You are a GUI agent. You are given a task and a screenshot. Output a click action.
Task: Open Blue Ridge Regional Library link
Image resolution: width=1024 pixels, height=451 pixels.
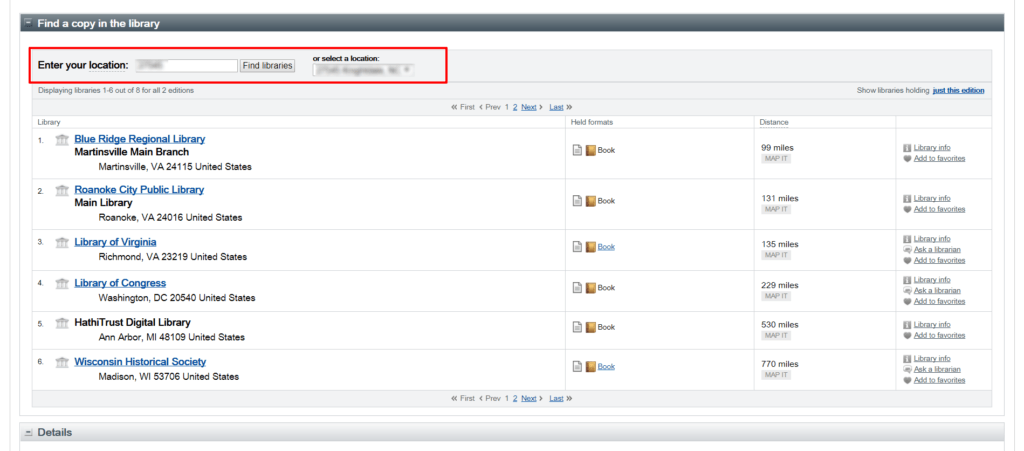click(140, 139)
